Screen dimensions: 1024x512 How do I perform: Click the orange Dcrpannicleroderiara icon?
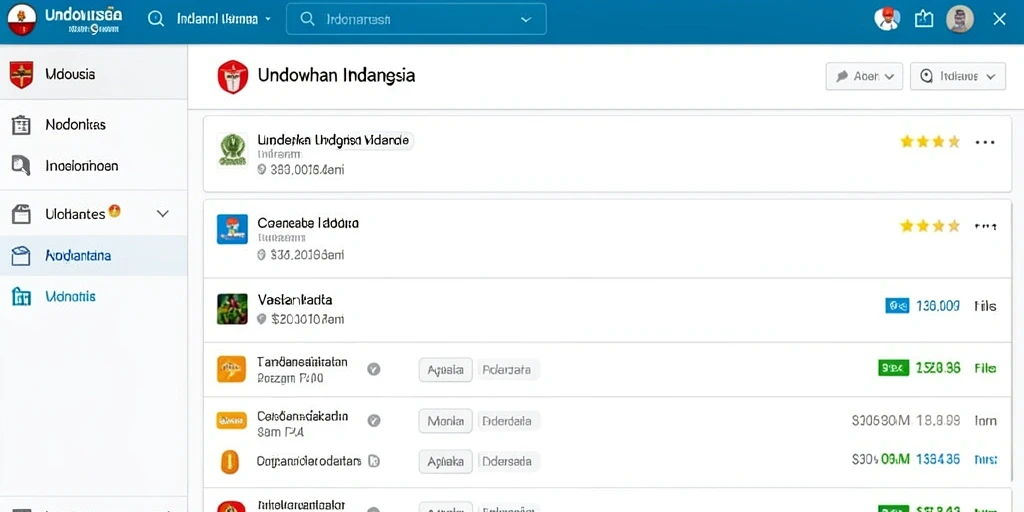229,461
